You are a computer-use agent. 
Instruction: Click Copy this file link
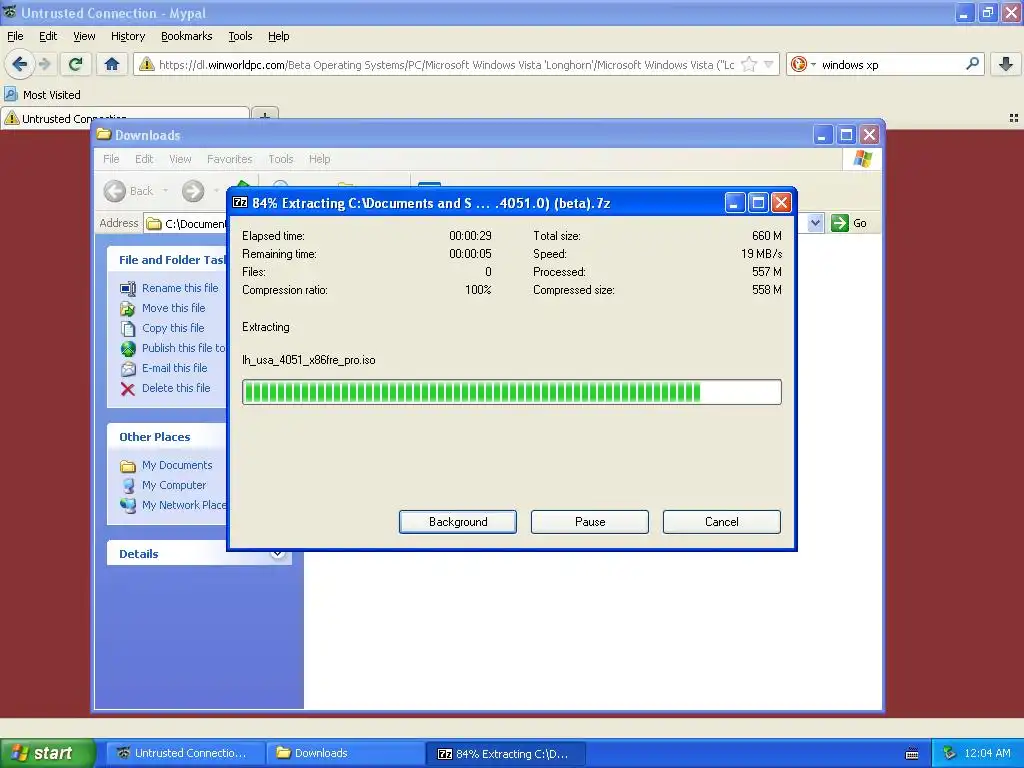pos(163,328)
